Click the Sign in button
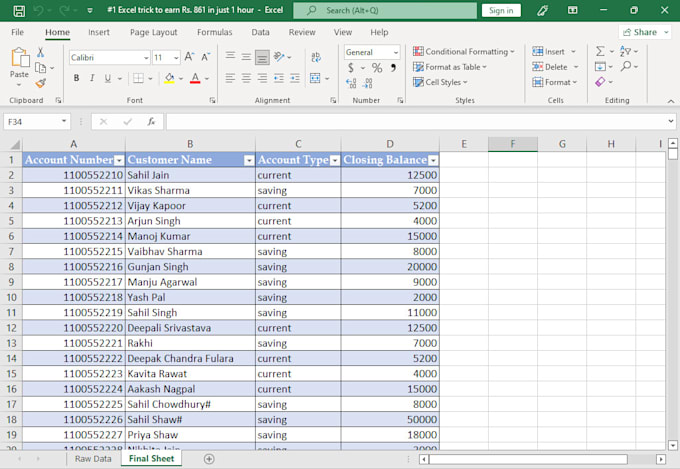Viewport: 680px width, 469px height. [501, 10]
